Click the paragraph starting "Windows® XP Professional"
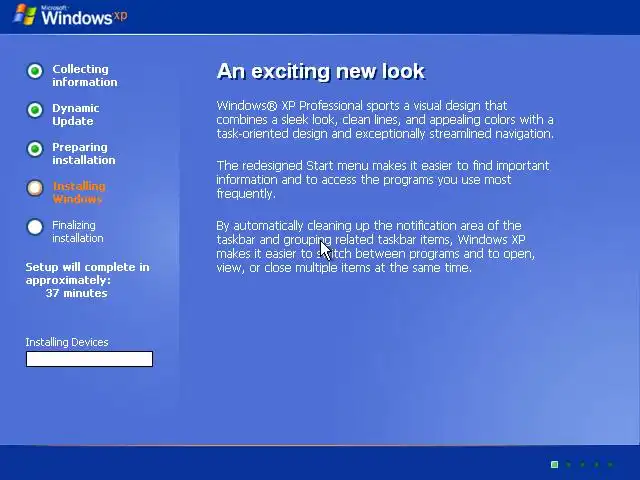This screenshot has height=480, width=640. 385,120
